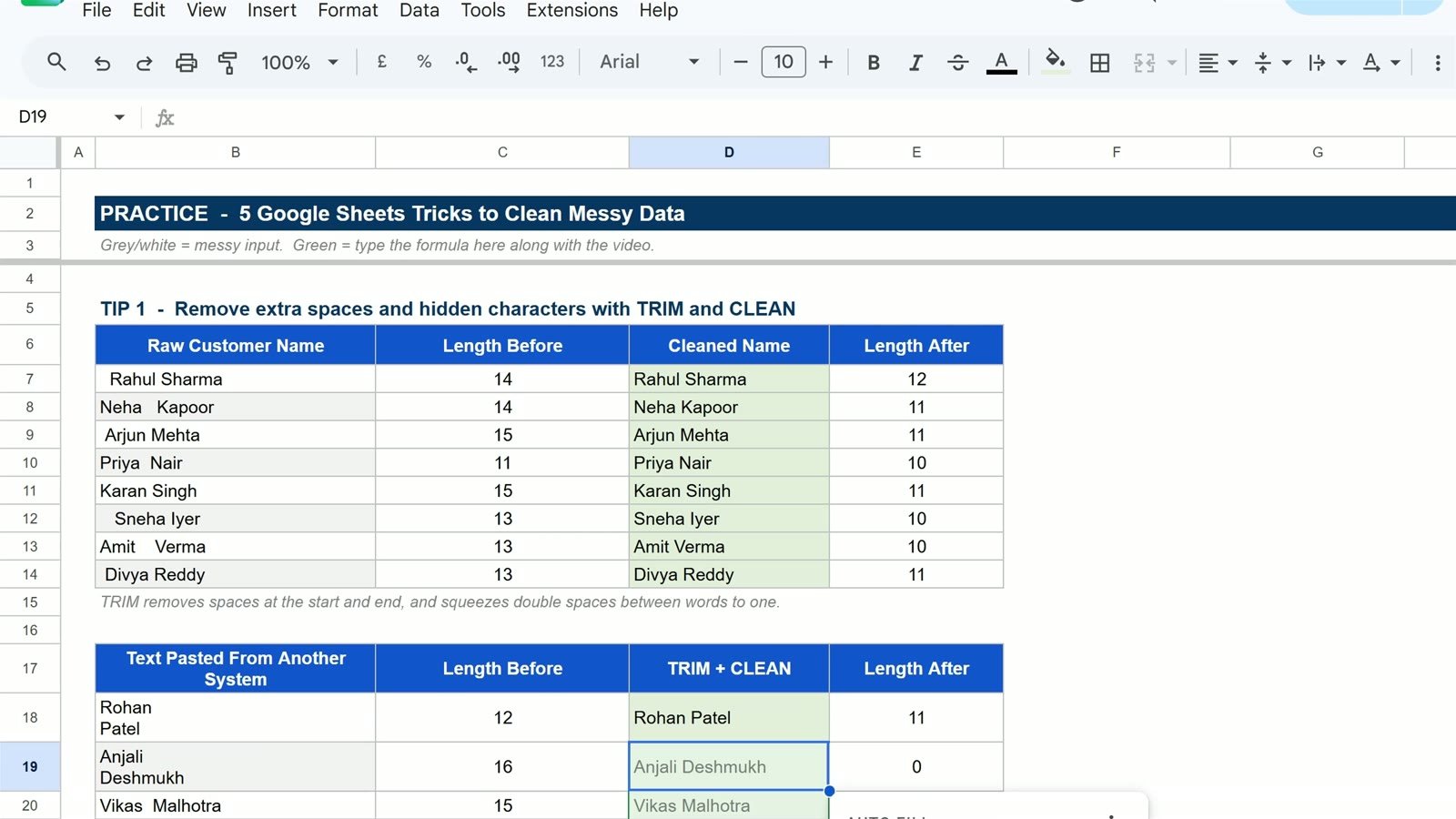Toggle strikethrough formatting

(x=957, y=62)
